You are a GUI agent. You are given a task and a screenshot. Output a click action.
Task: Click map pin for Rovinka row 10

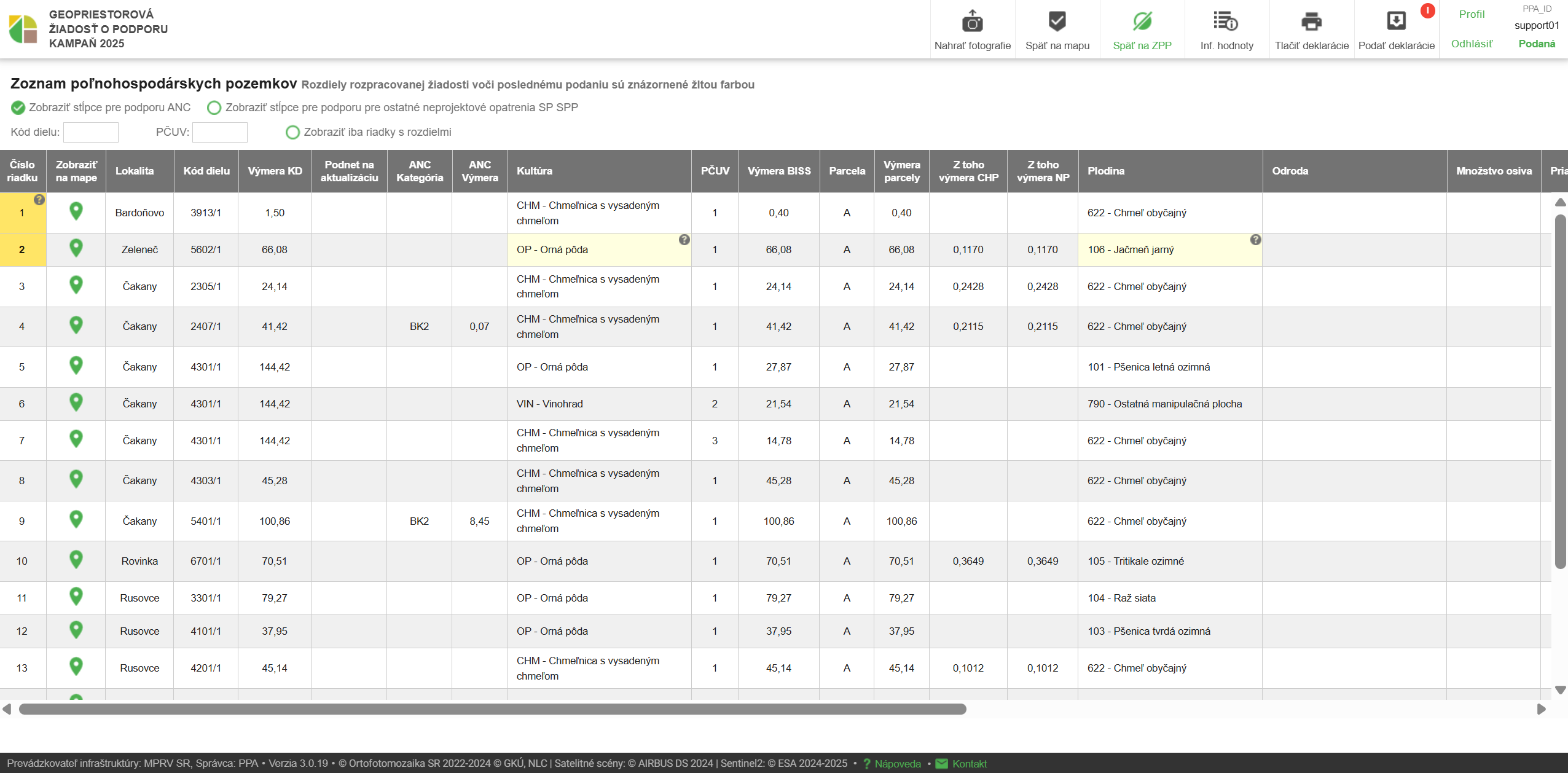76,560
